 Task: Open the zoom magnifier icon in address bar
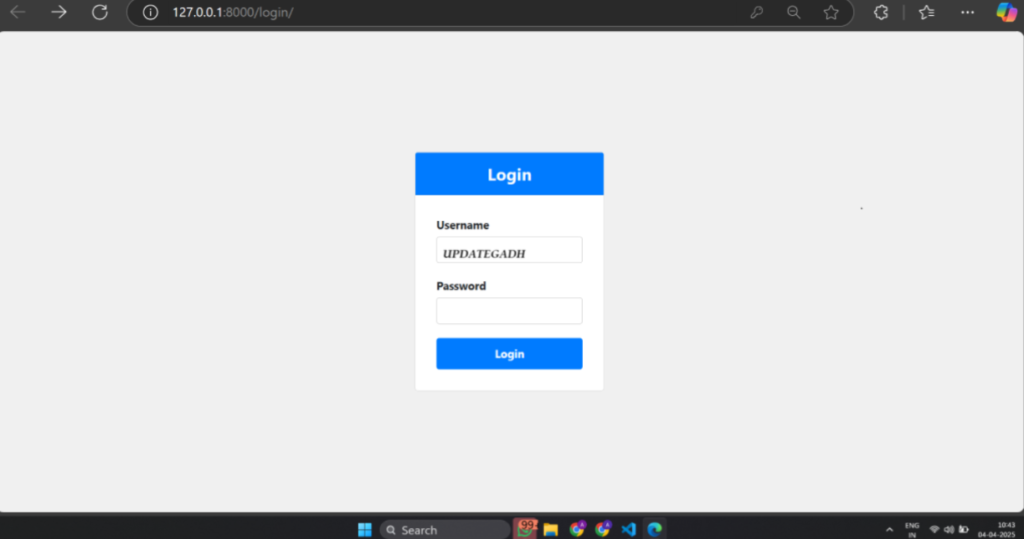pyautogui.click(x=793, y=12)
